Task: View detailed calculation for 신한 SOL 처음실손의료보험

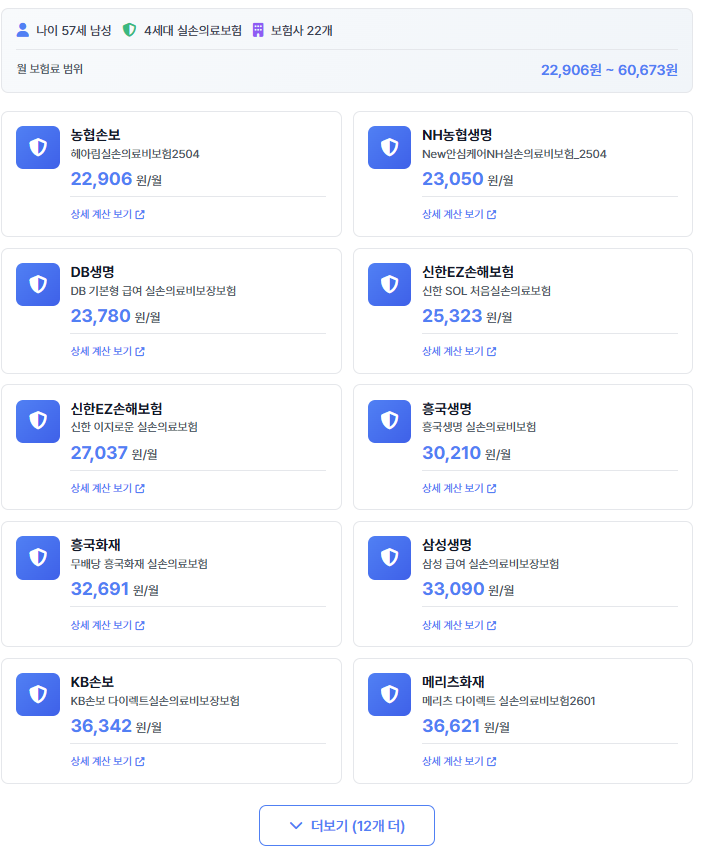Action: coord(459,351)
